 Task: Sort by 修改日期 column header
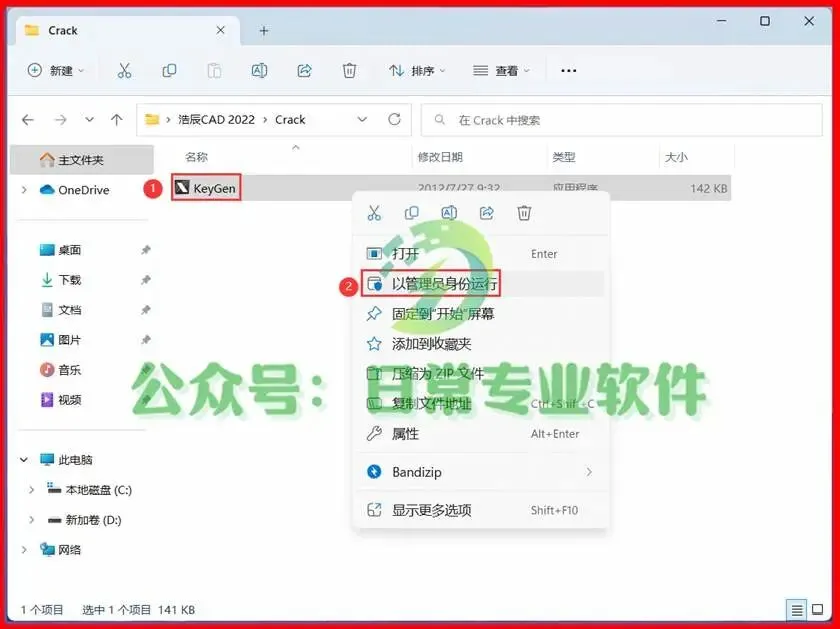tap(440, 157)
